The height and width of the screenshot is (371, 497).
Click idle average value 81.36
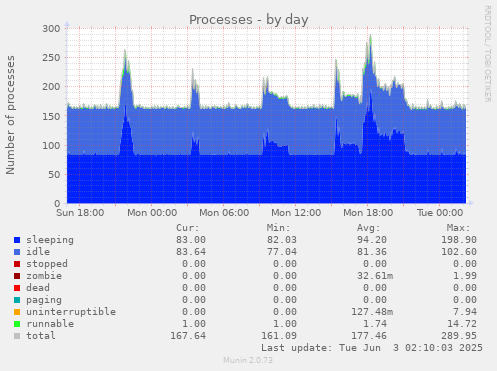[372, 252]
